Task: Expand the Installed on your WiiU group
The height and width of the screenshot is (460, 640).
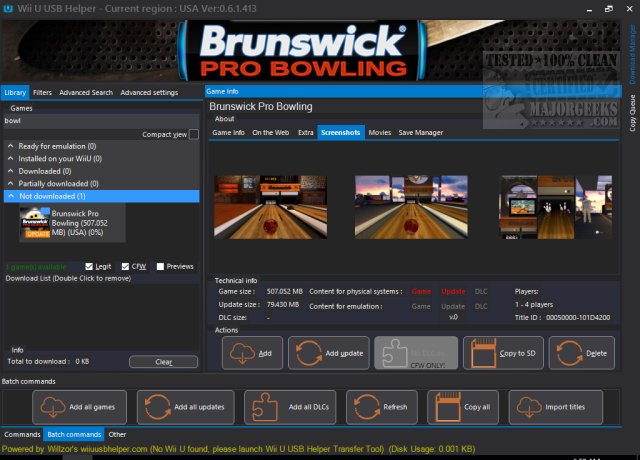Action: click(x=11, y=158)
